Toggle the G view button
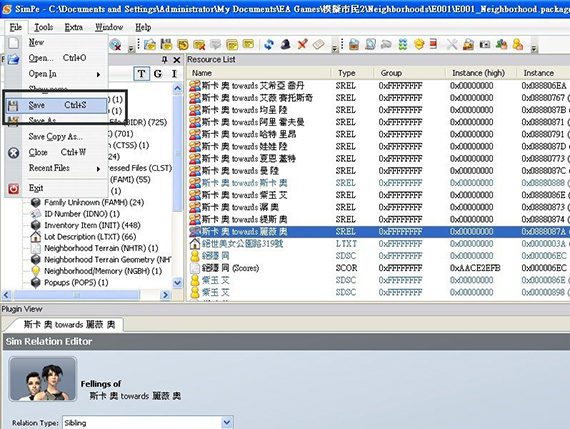The height and width of the screenshot is (429, 570). point(158,74)
